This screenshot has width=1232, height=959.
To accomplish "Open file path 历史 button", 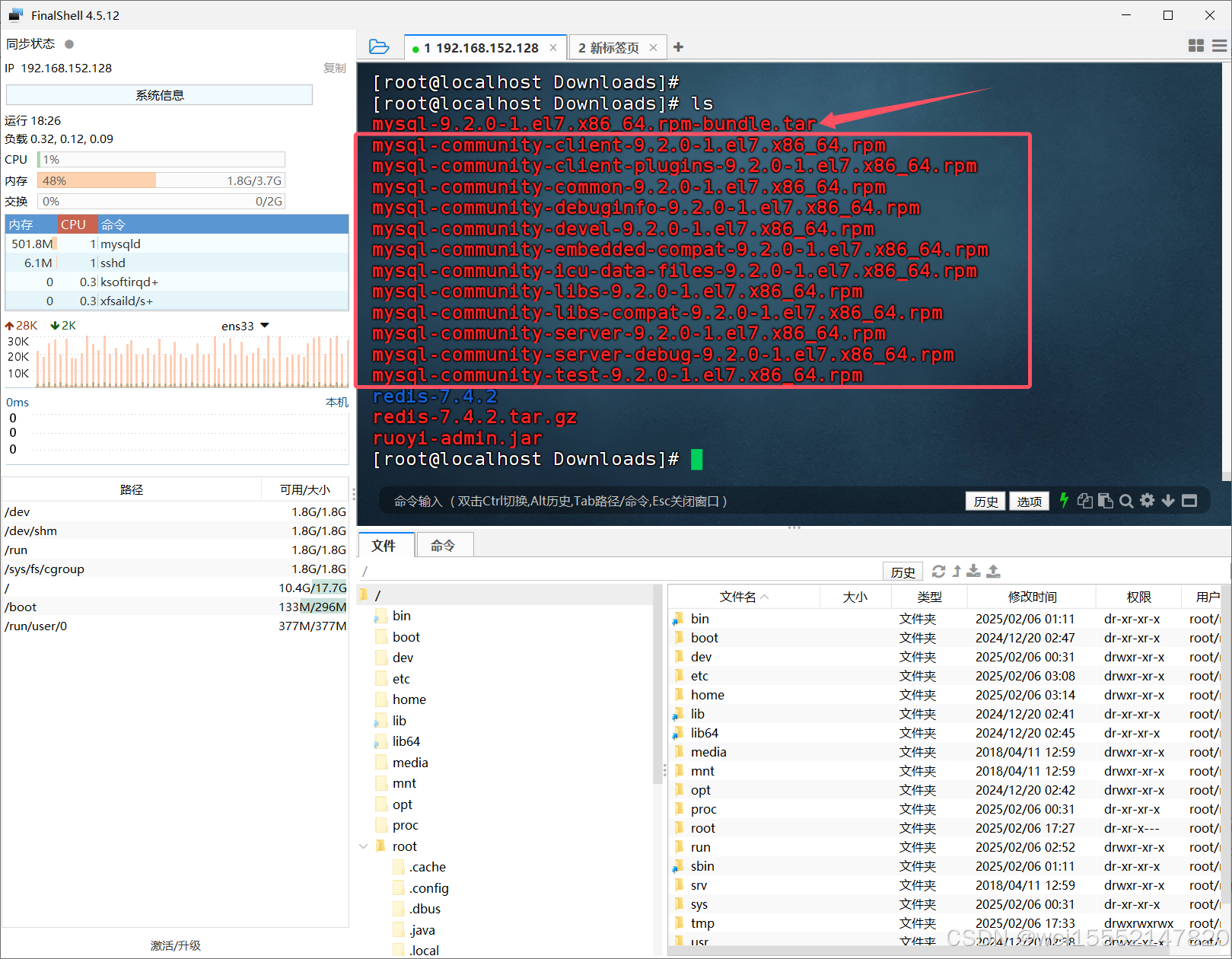I will pyautogui.click(x=903, y=572).
